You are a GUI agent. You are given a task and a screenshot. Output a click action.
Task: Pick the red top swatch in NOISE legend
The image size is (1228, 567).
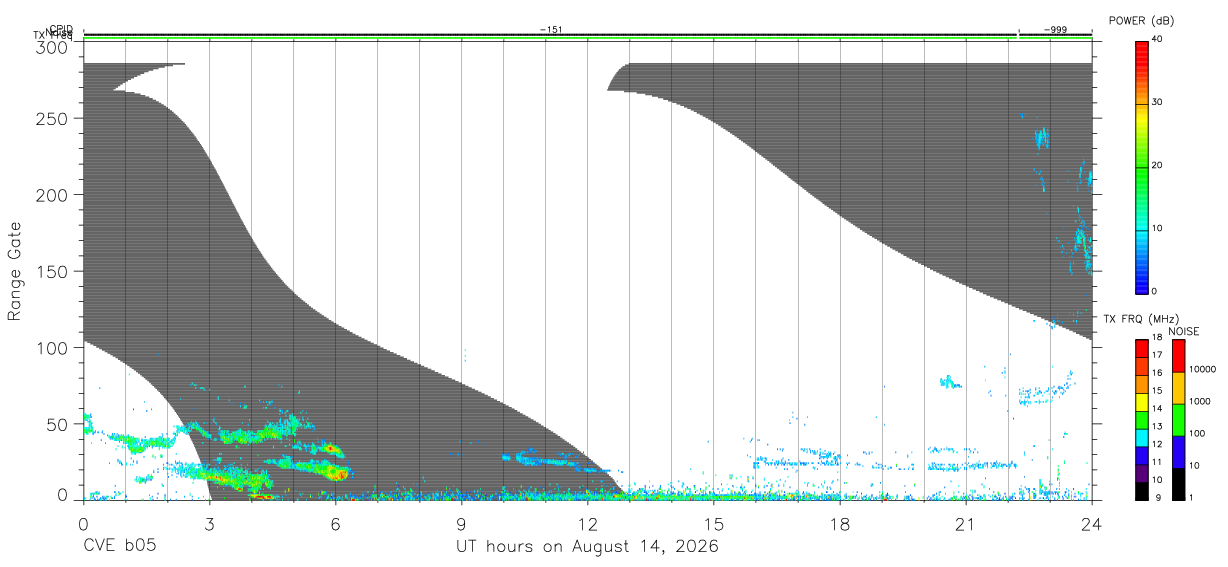(x=1178, y=356)
